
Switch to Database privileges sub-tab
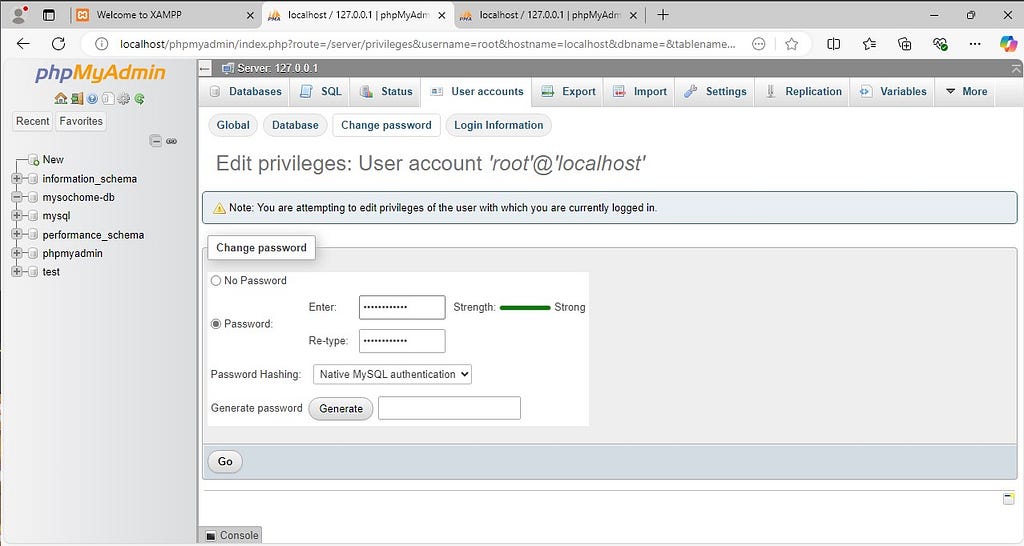click(x=295, y=125)
